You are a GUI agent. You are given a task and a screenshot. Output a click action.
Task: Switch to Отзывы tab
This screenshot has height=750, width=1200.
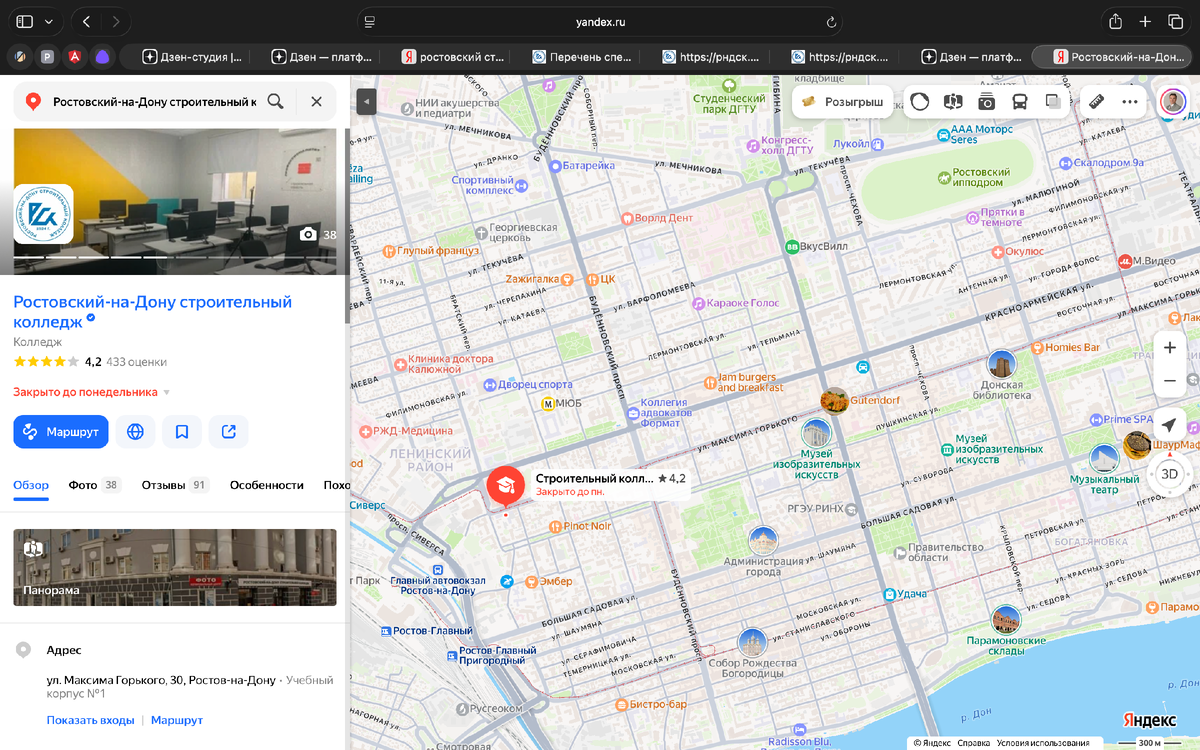175,485
